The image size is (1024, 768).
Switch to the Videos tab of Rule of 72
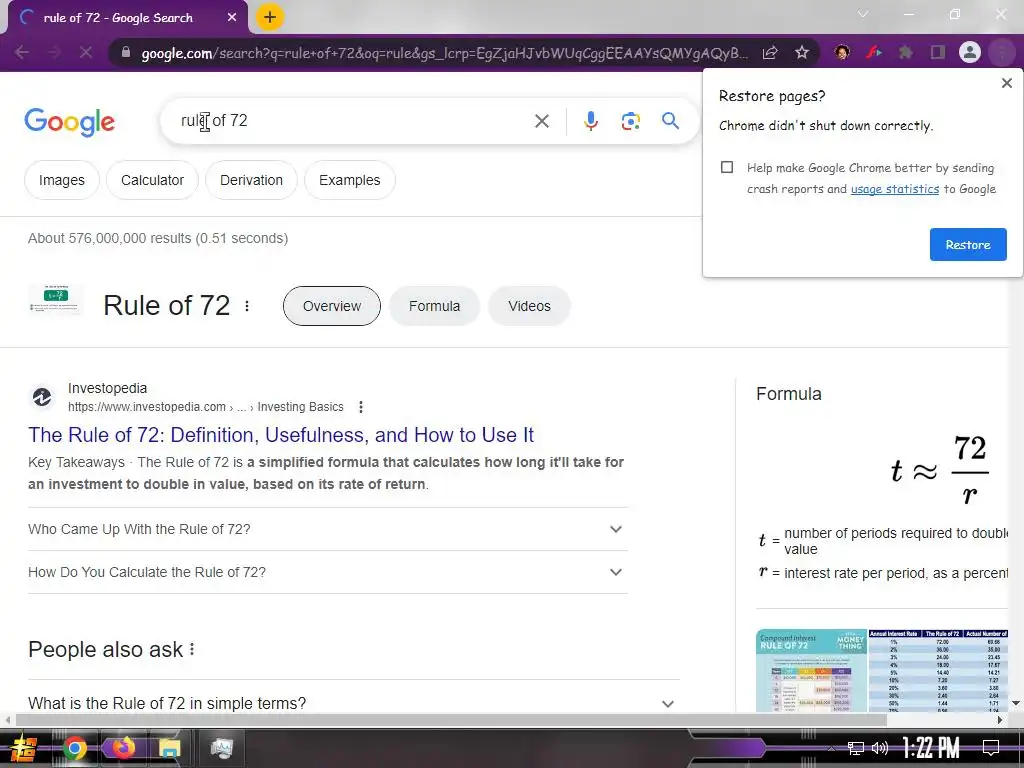tap(529, 306)
